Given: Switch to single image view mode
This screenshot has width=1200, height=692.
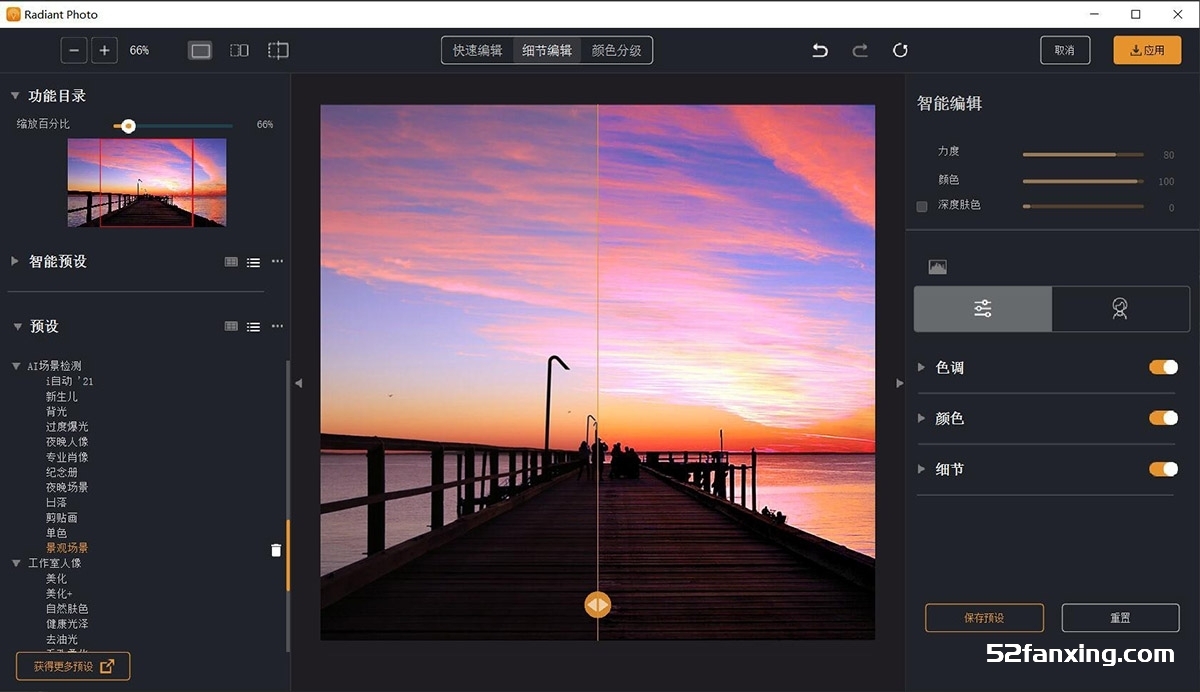Looking at the screenshot, I should (201, 50).
